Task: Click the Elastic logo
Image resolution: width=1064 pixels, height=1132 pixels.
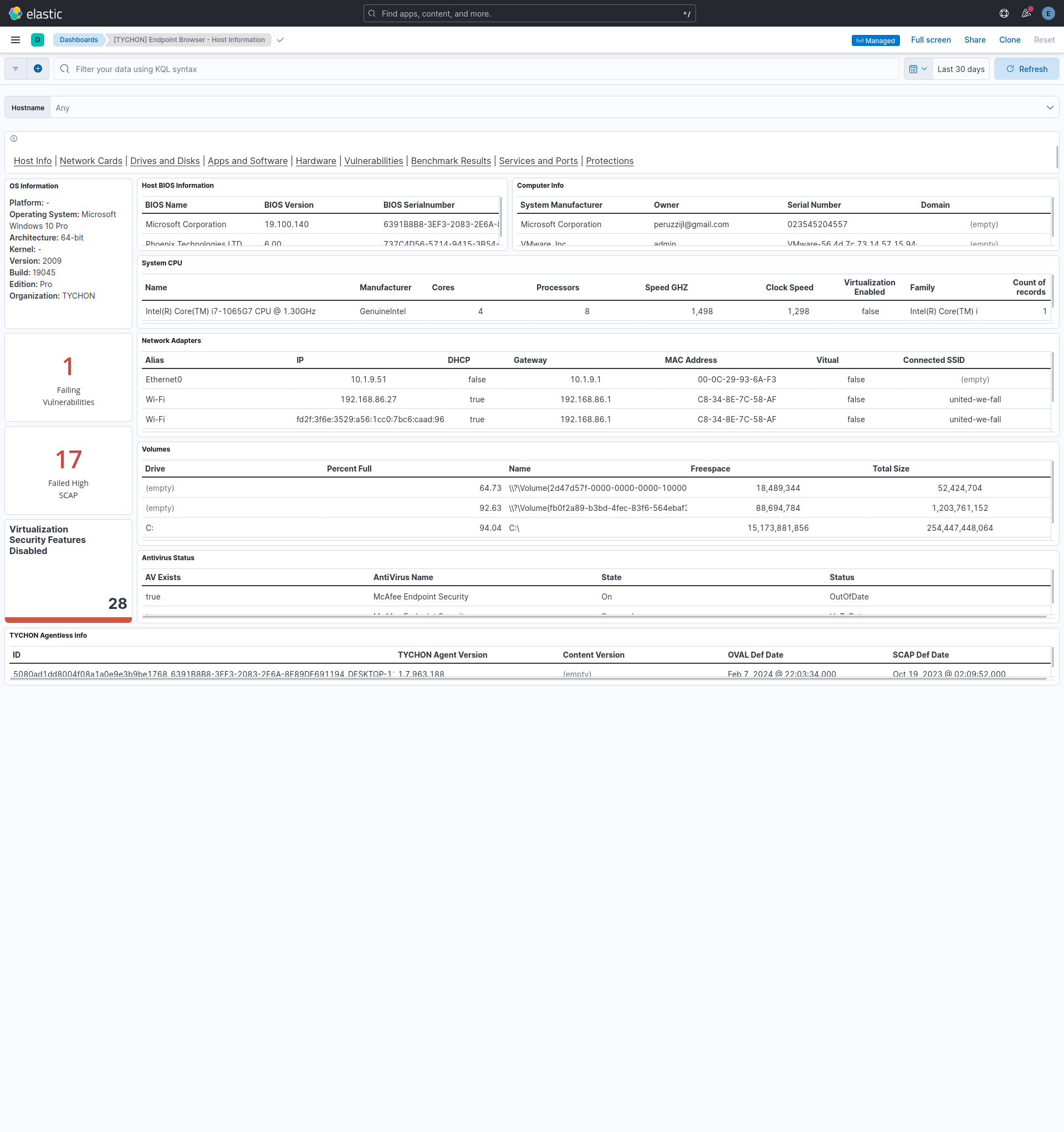Action: click(35, 13)
